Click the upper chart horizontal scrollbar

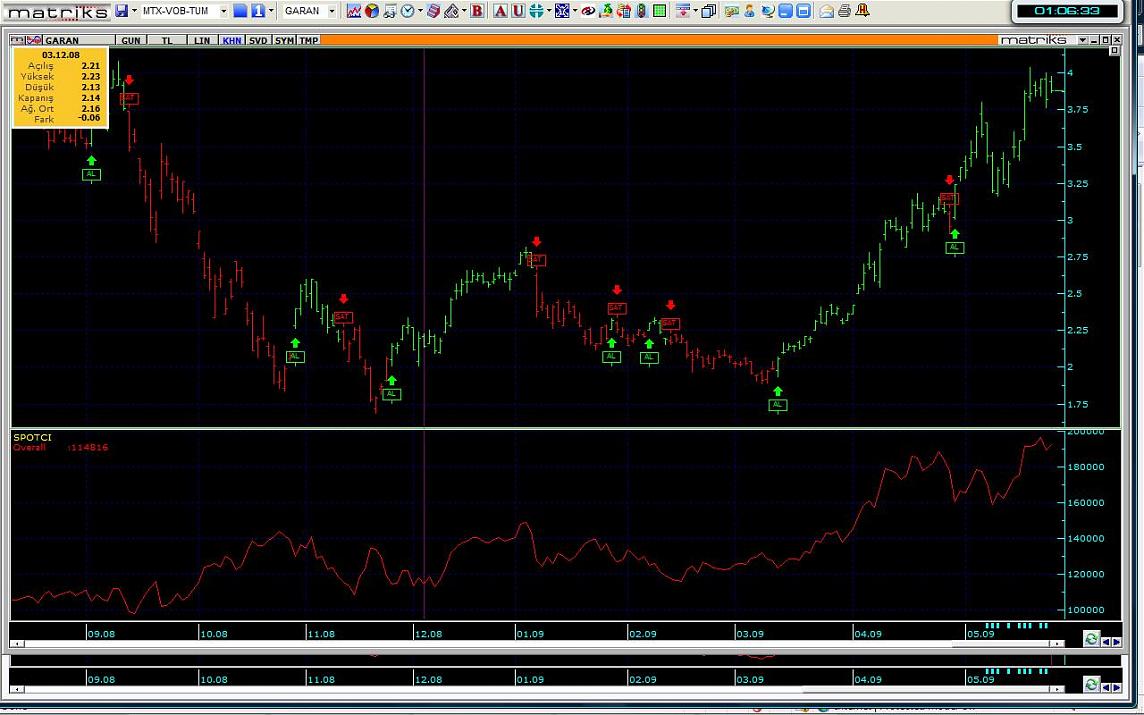pyautogui.click(x=540, y=643)
